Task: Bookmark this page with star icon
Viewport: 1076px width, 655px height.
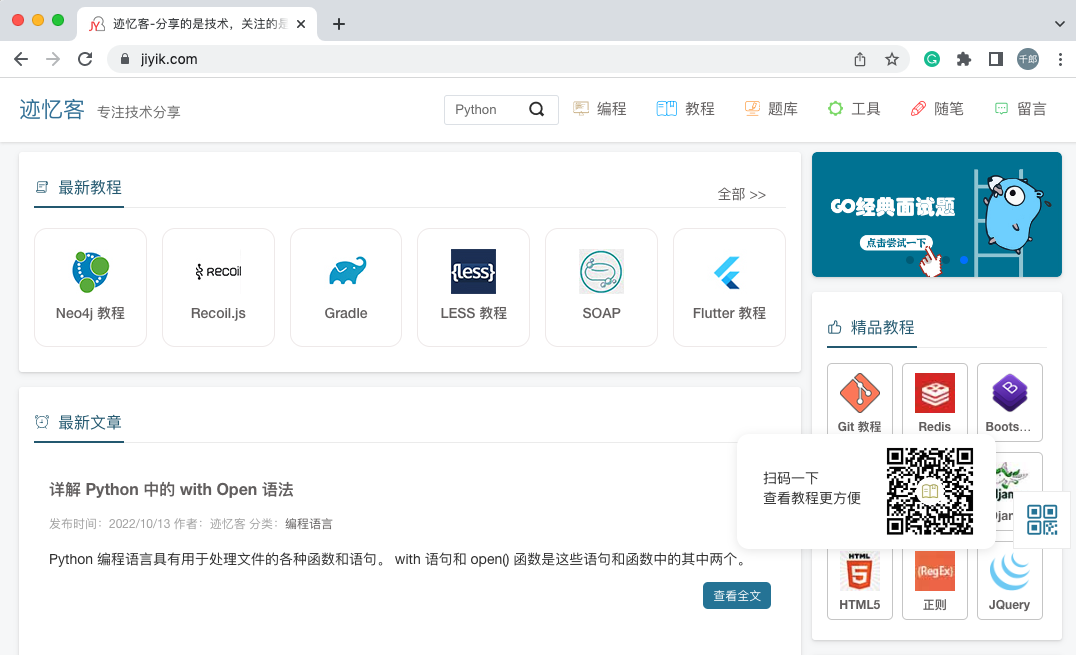Action: [x=891, y=59]
